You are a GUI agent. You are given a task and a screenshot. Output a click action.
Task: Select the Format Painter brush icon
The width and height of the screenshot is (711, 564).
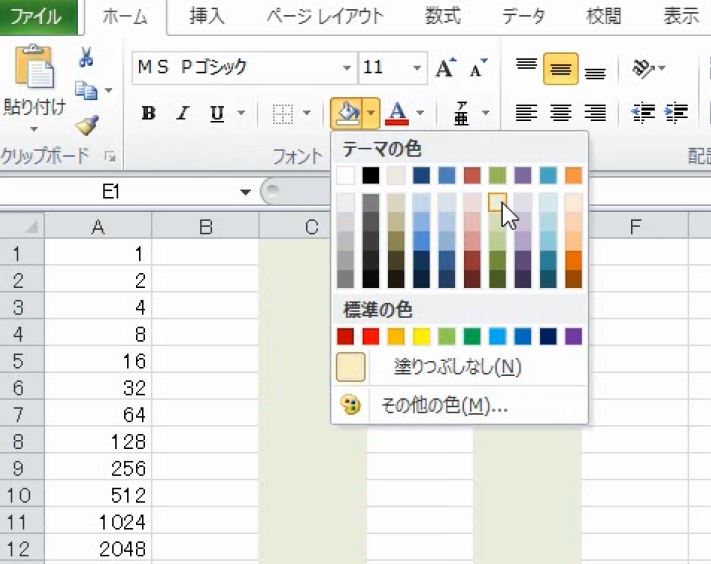click(x=87, y=125)
